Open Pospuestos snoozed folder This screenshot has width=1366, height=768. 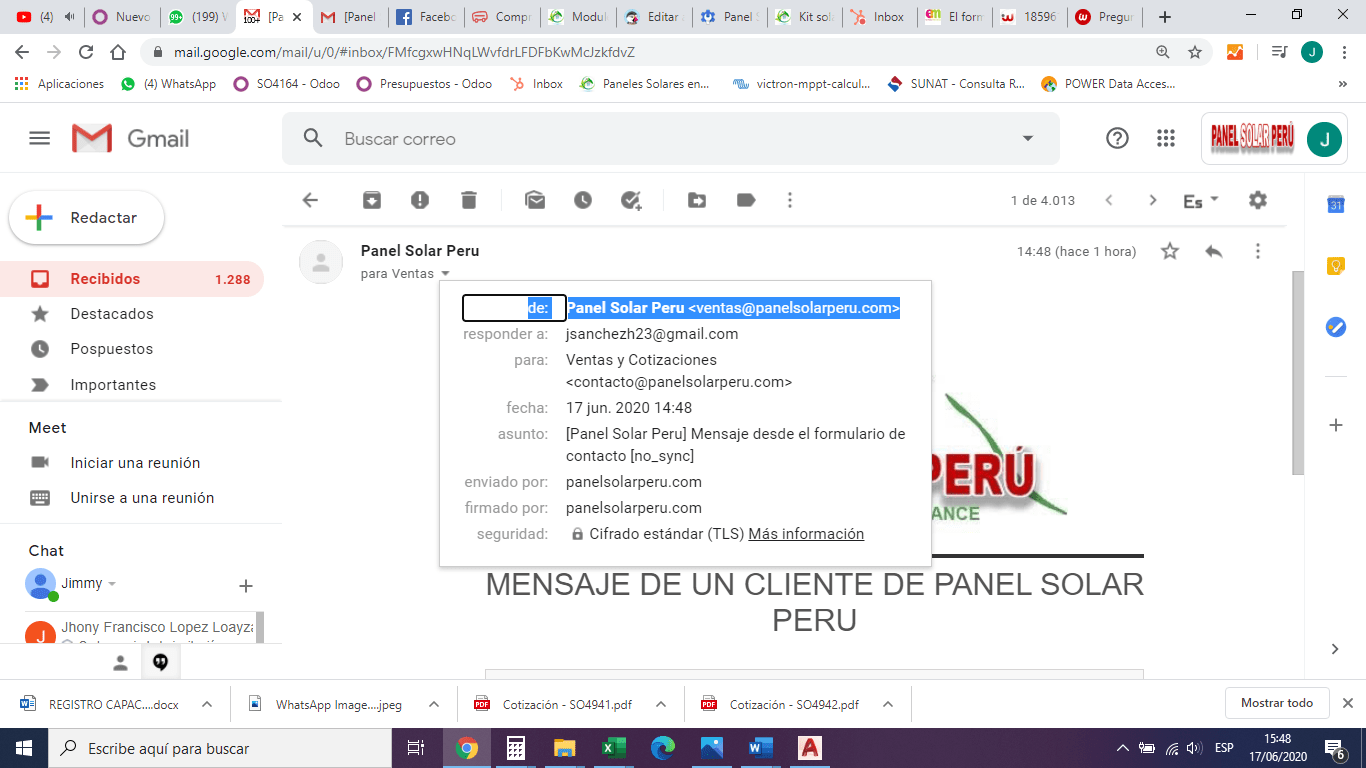click(132, 349)
